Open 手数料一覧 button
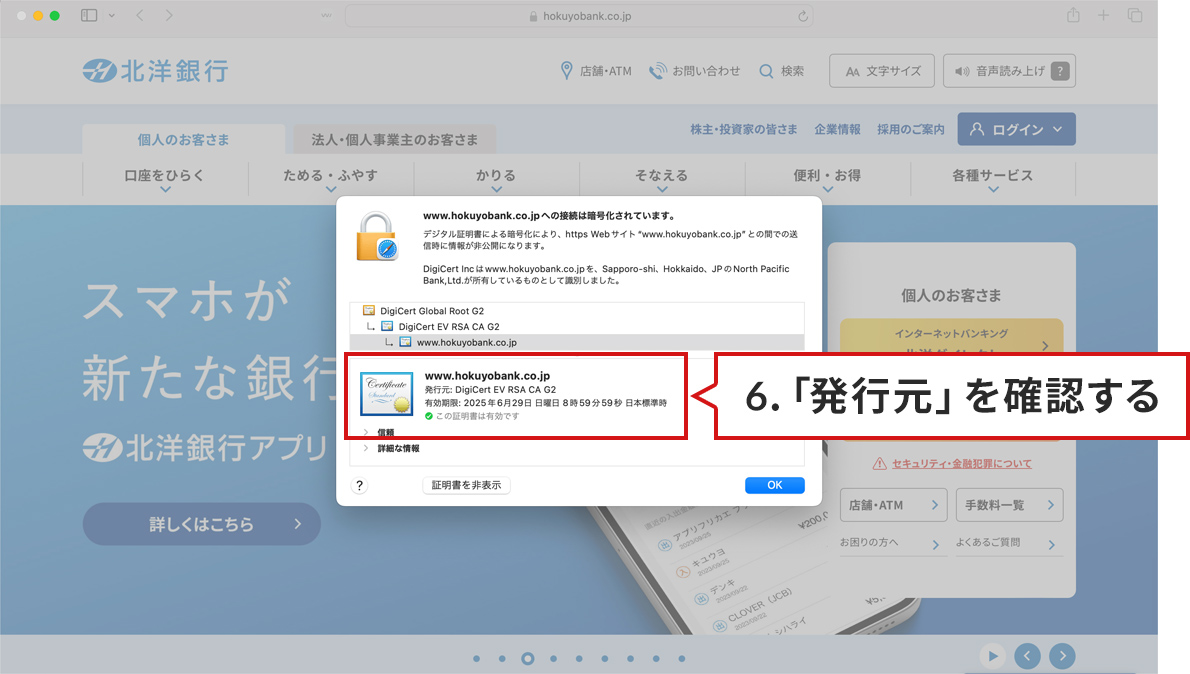The width and height of the screenshot is (1190, 674). pyautogui.click(x=1009, y=505)
